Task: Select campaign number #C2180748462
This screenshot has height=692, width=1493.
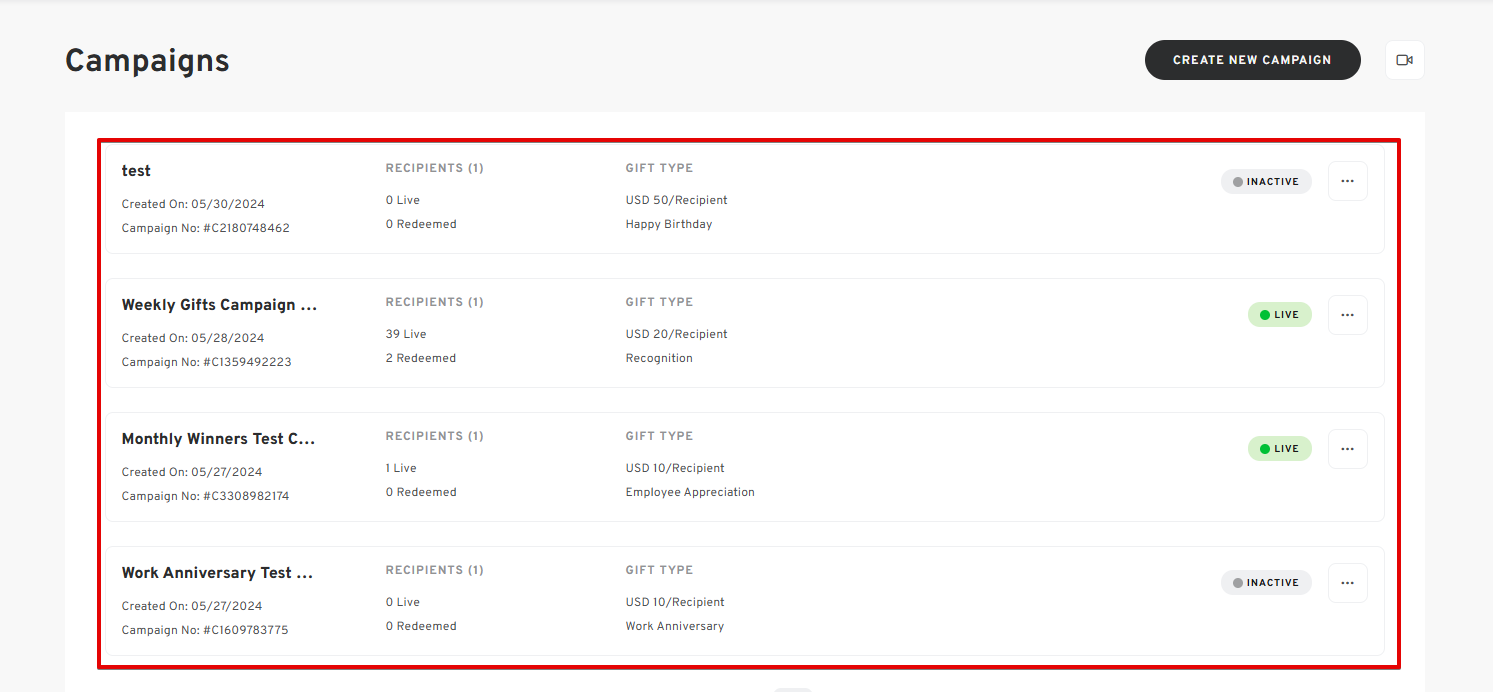Action: (246, 228)
